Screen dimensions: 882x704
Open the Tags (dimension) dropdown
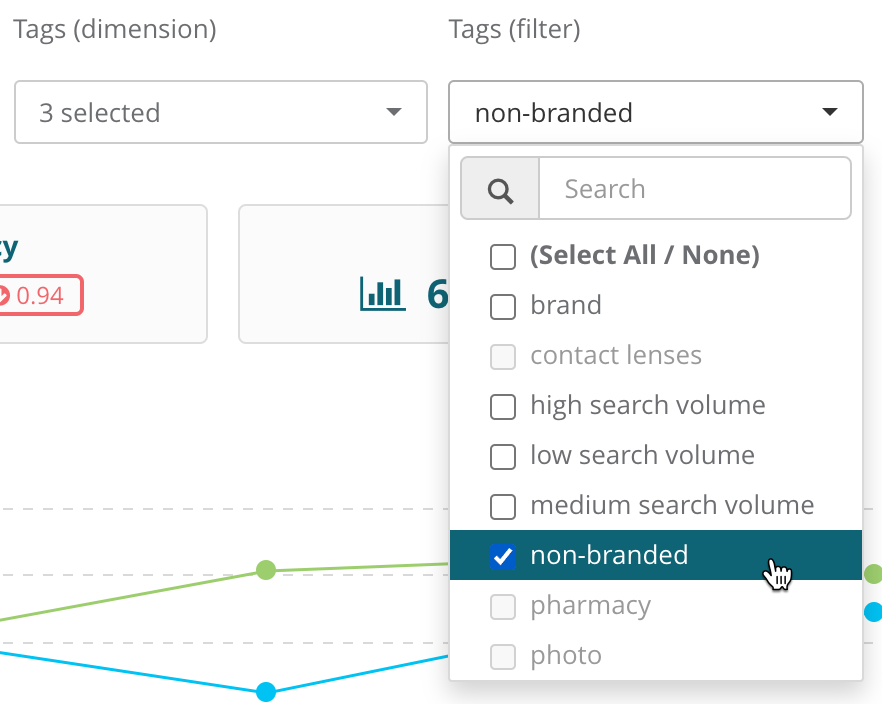[220, 112]
